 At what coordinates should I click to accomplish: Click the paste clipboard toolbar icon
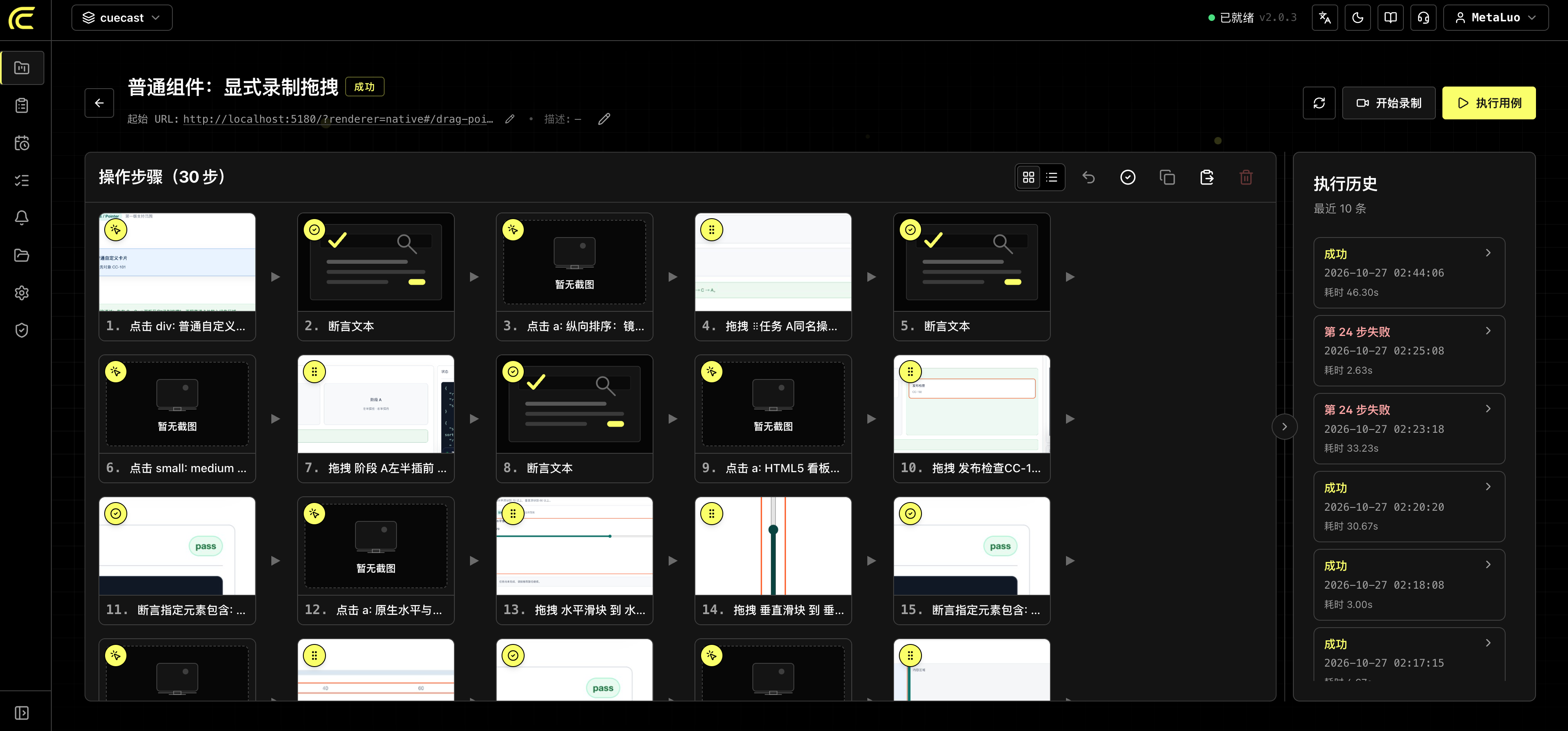[1207, 178]
